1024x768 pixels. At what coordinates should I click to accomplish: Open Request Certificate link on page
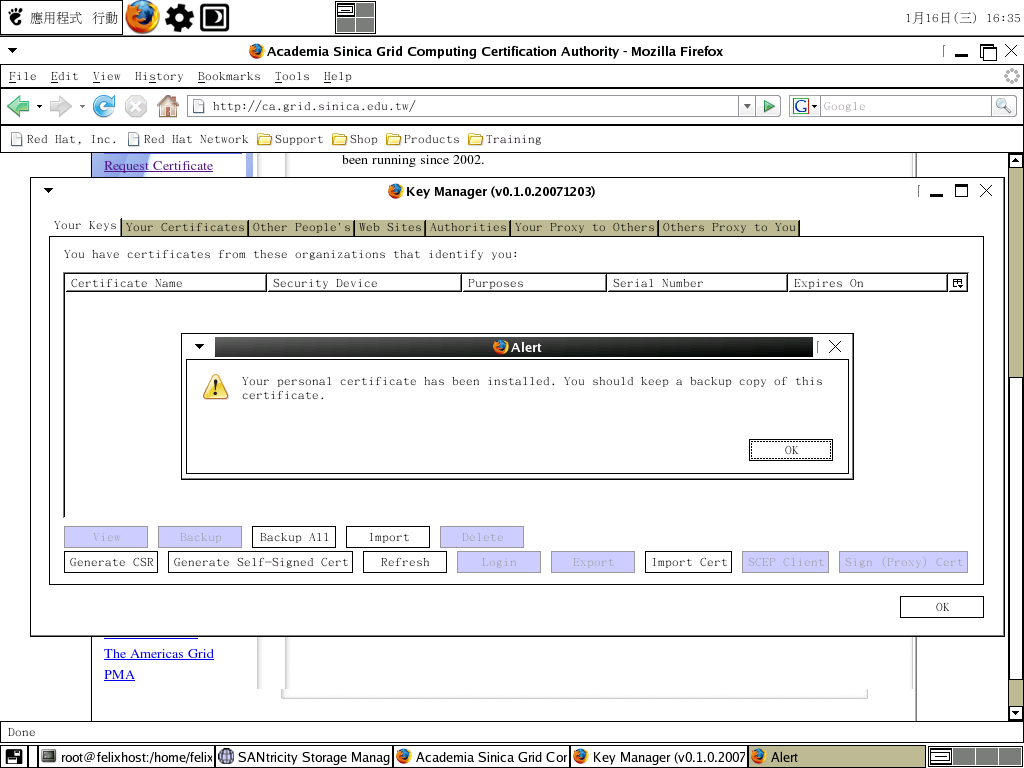(x=159, y=165)
